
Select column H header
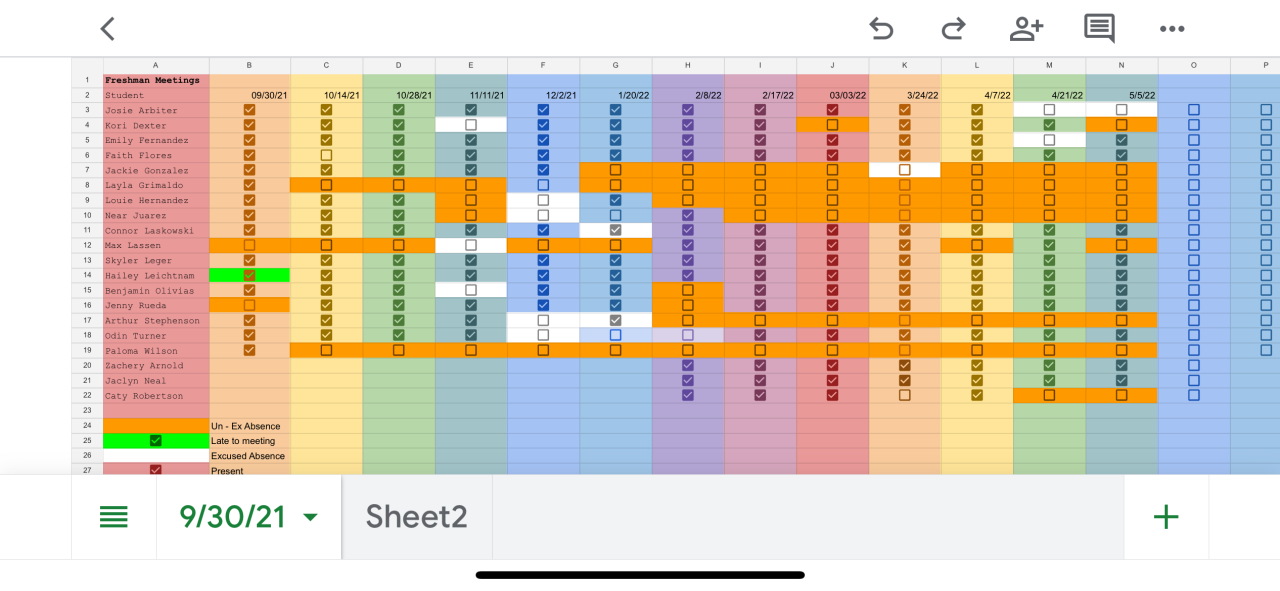pos(688,66)
